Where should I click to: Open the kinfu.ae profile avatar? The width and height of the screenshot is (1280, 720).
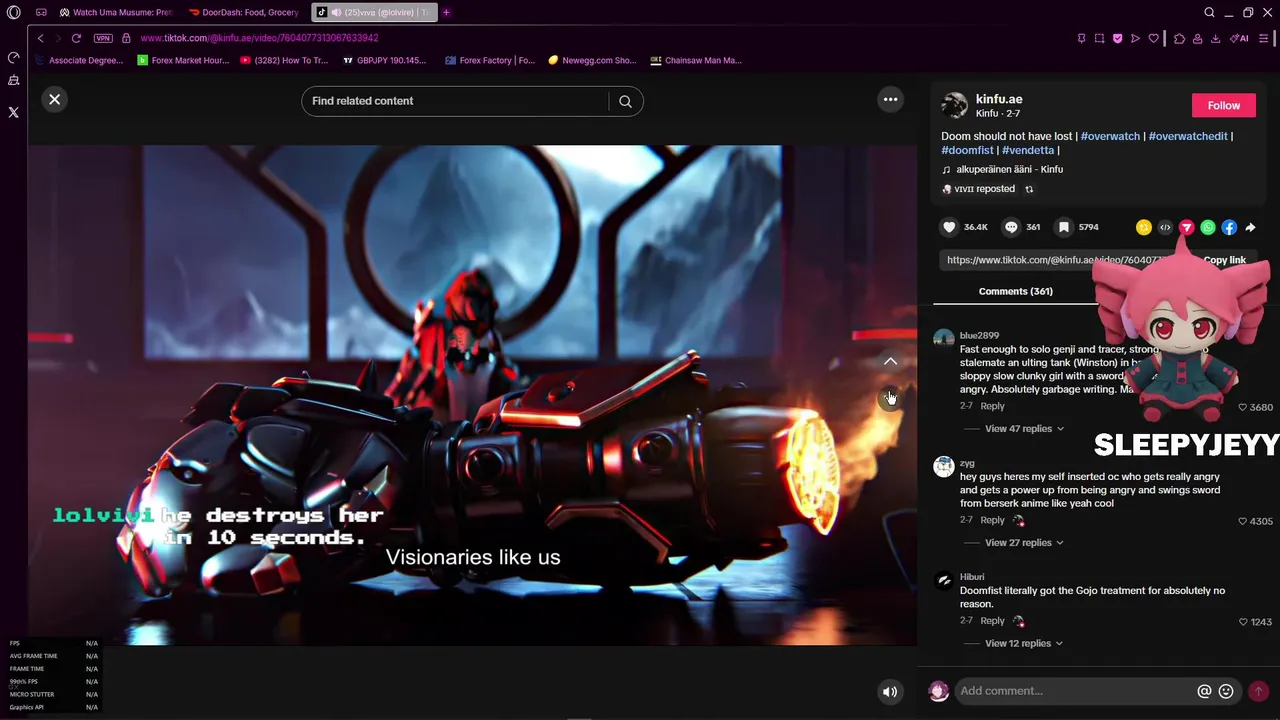pos(954,105)
